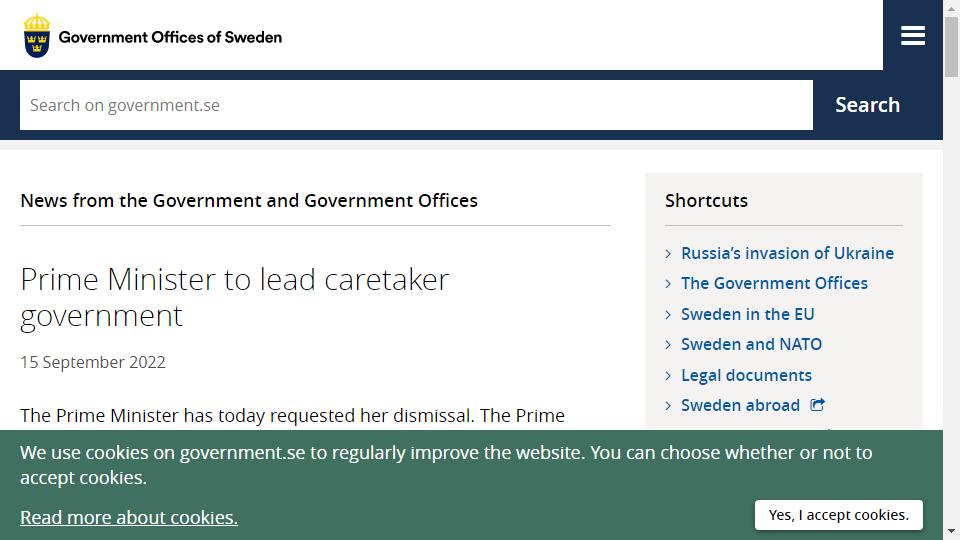Open the Legal documents shortcut
The width and height of the screenshot is (960, 540).
pos(746,375)
